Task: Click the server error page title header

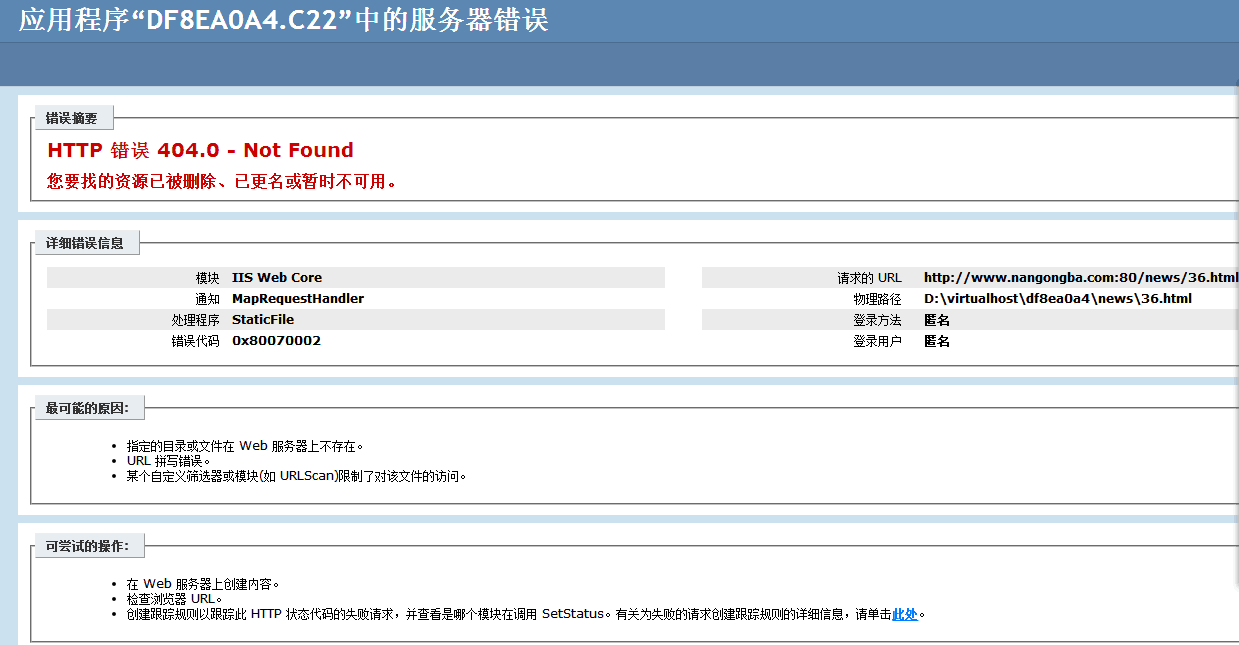Action: pos(283,20)
